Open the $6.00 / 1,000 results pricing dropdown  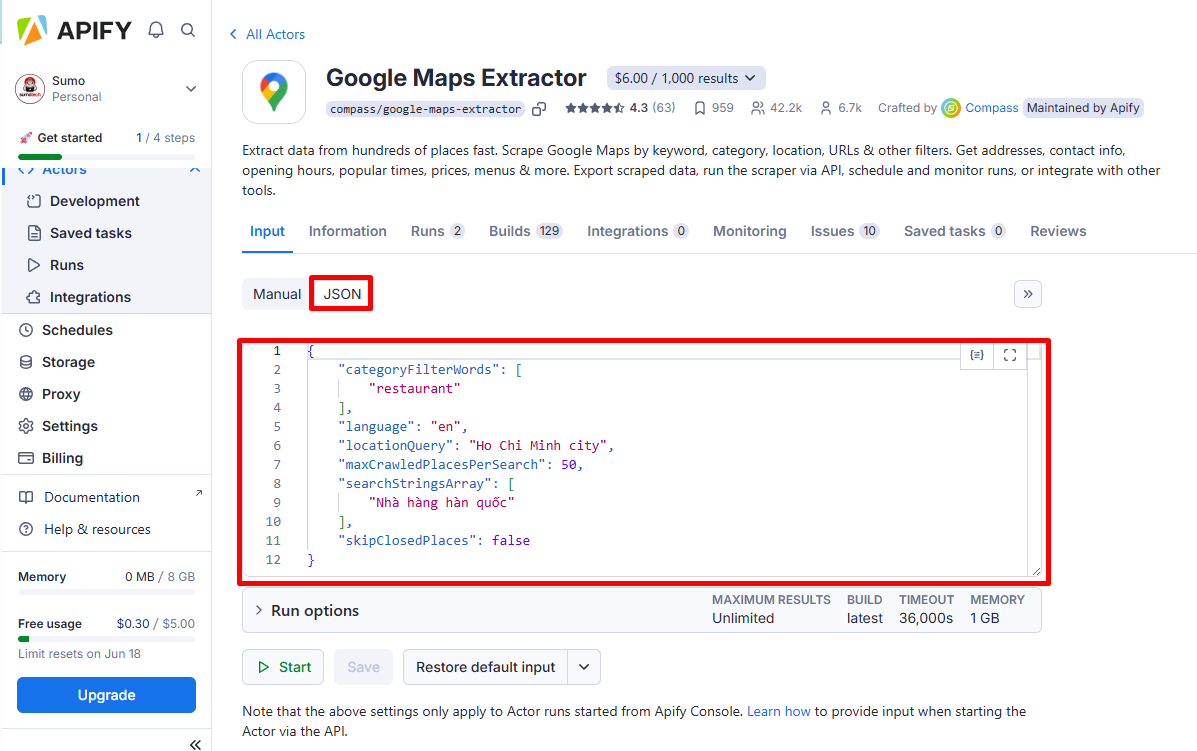pos(686,78)
